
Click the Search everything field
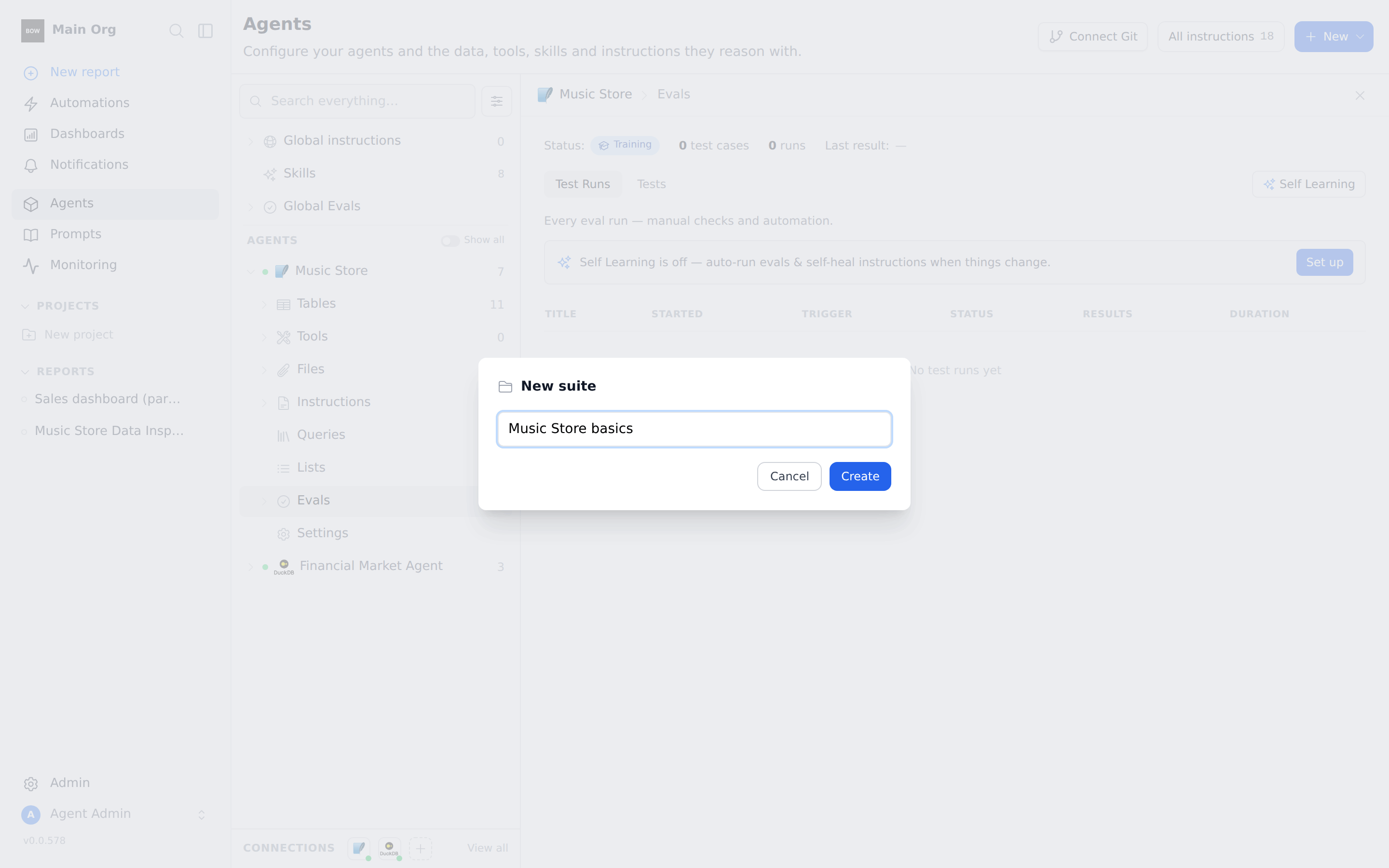(357, 101)
